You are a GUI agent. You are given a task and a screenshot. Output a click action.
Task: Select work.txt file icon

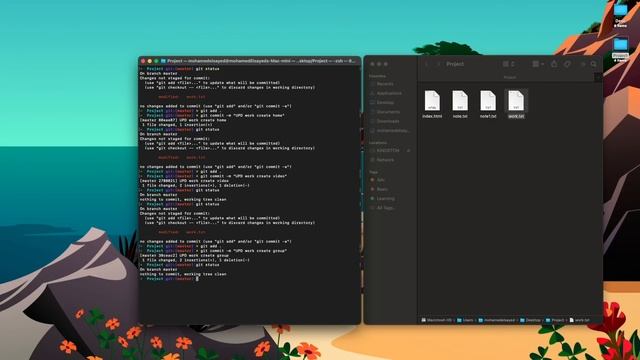[x=516, y=100]
